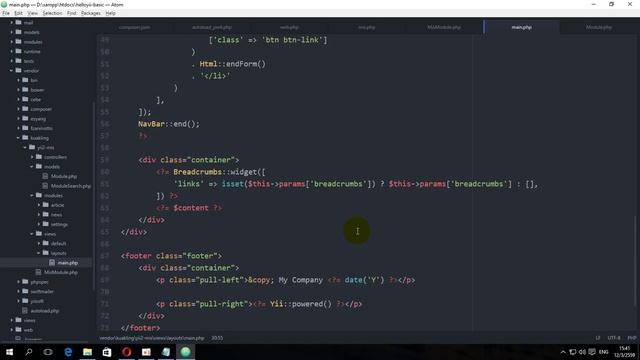Switch to the autoload_psr4.php tab
Viewport: 640px width, 360px height.
tap(212, 27)
